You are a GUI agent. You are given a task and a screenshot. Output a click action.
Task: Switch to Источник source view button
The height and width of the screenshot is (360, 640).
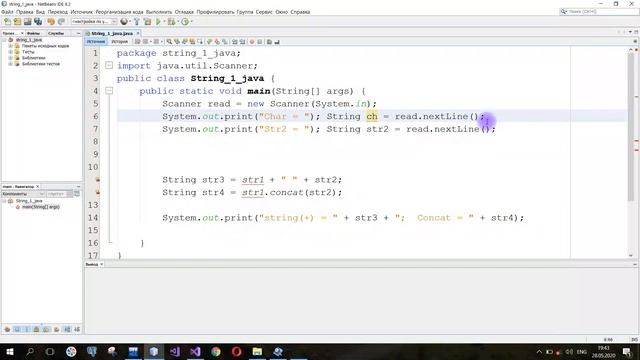[x=96, y=42]
